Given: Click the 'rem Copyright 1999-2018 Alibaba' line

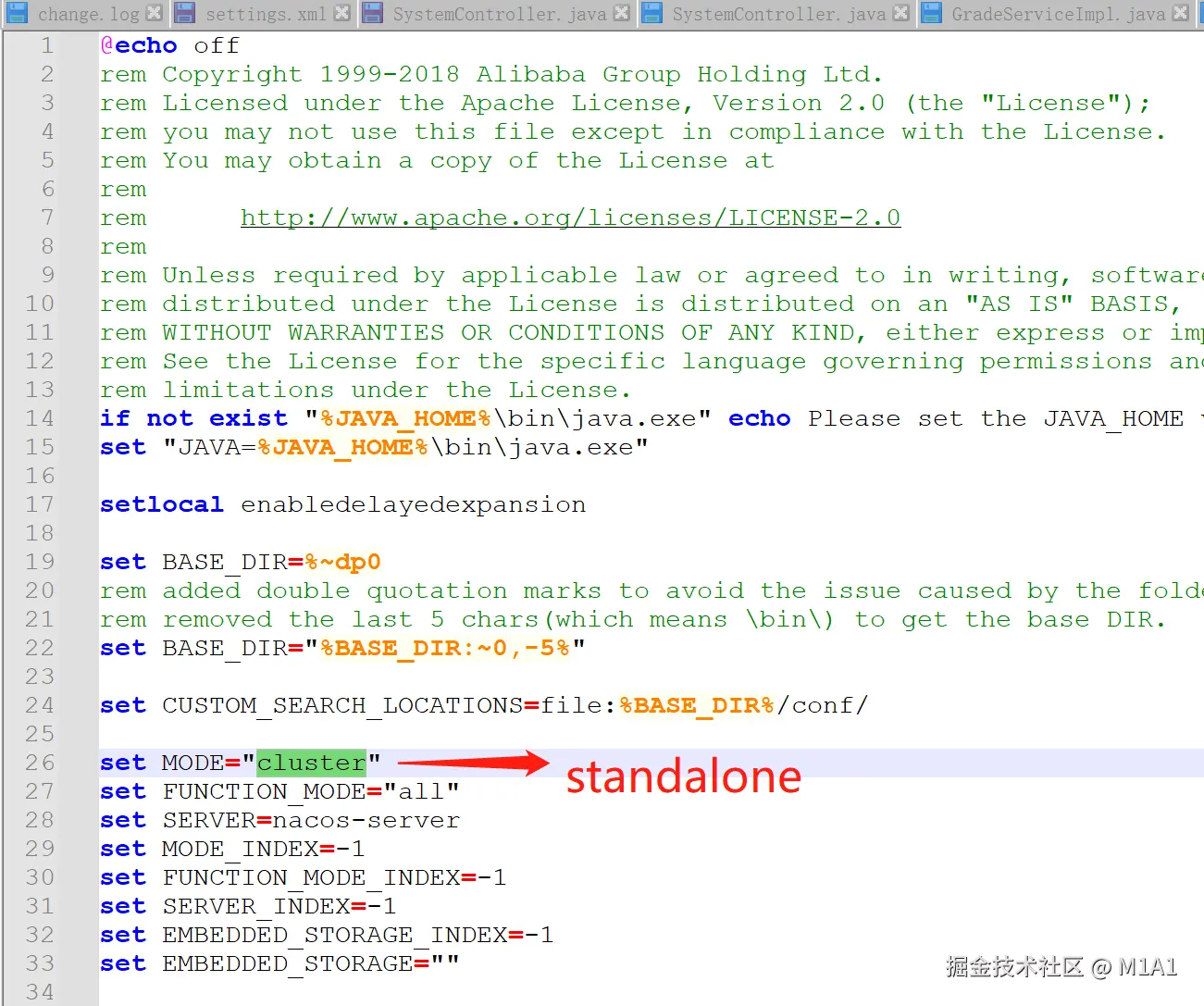Looking at the screenshot, I should (x=491, y=74).
